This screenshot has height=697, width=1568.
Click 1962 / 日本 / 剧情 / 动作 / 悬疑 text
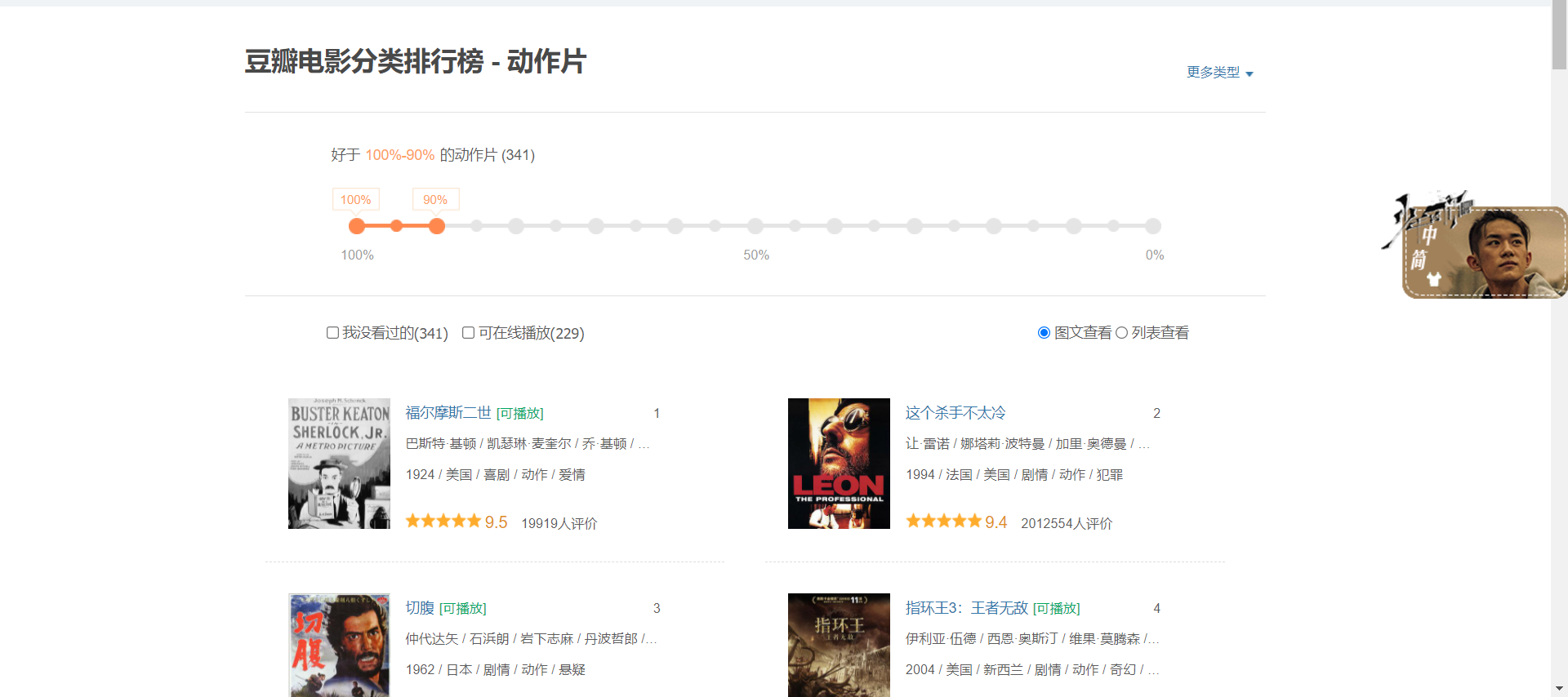[x=496, y=670]
